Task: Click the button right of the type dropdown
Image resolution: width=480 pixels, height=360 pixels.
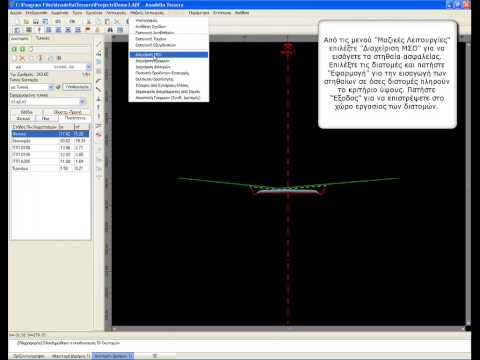Action: (x=77, y=87)
